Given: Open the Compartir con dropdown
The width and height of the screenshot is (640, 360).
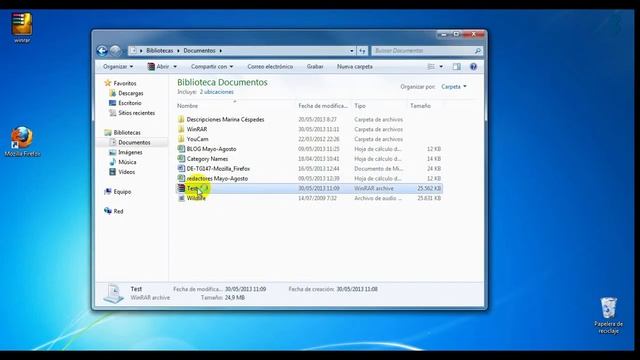Looking at the screenshot, I should 212,67.
